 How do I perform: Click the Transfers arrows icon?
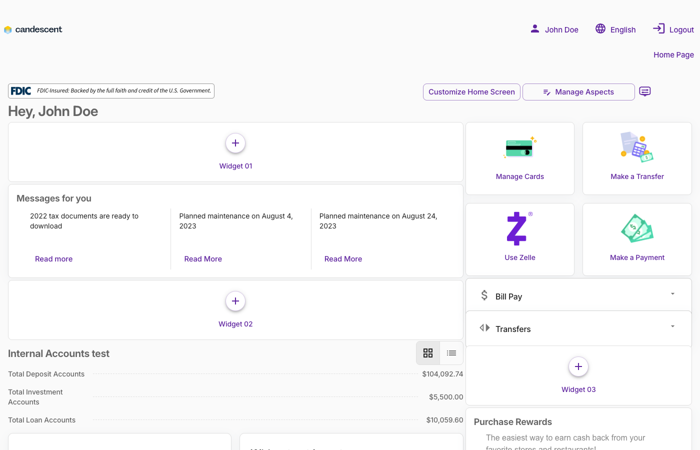pos(484,328)
